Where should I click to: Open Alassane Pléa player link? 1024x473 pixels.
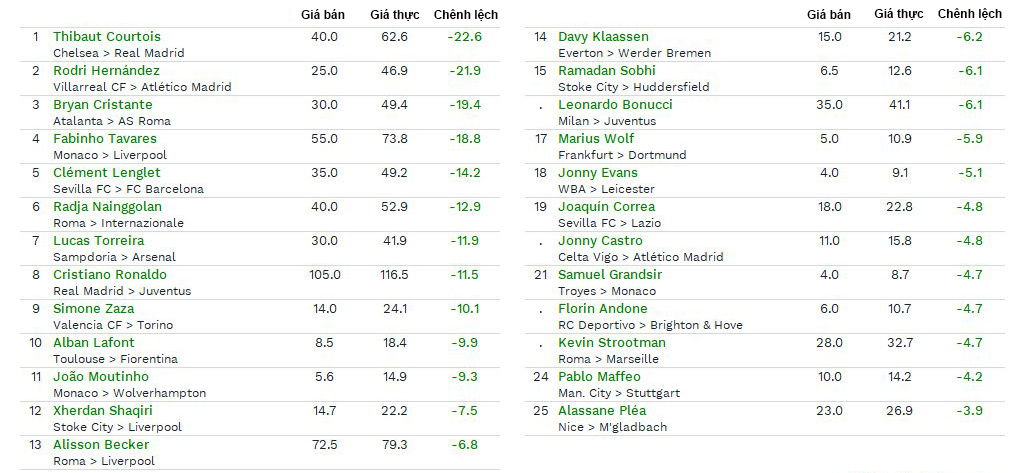click(602, 410)
